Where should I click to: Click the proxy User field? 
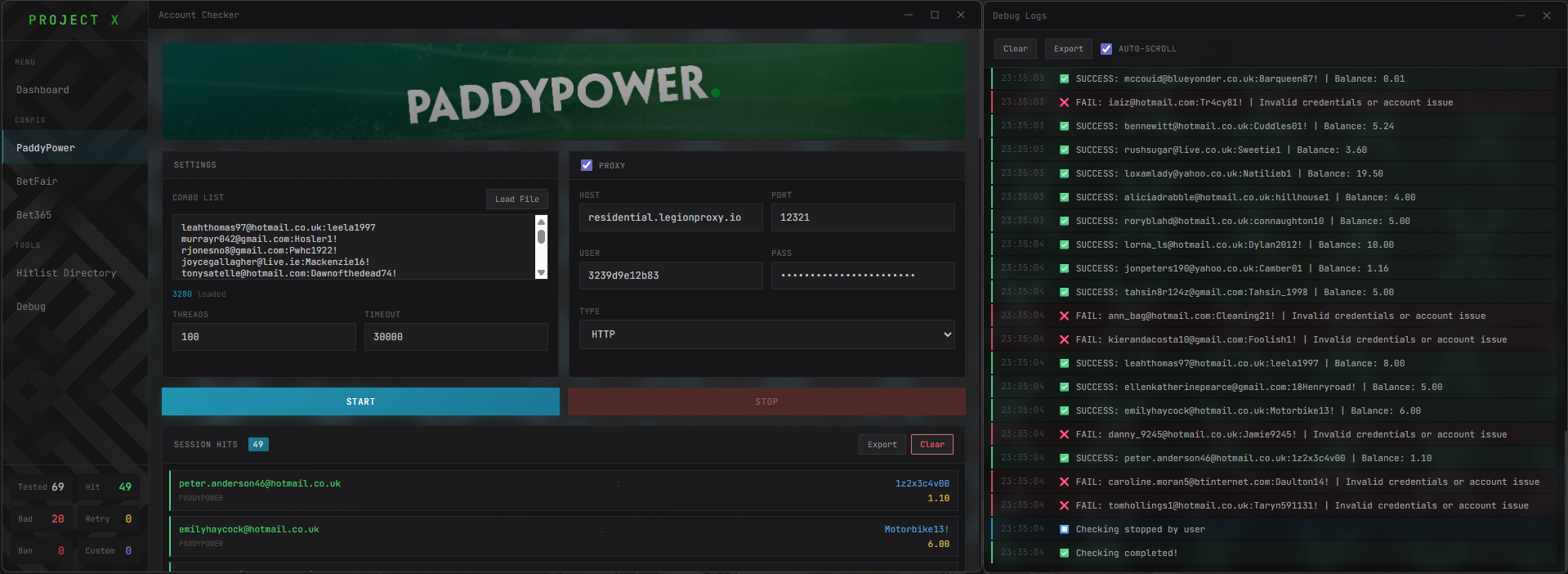[x=671, y=276]
